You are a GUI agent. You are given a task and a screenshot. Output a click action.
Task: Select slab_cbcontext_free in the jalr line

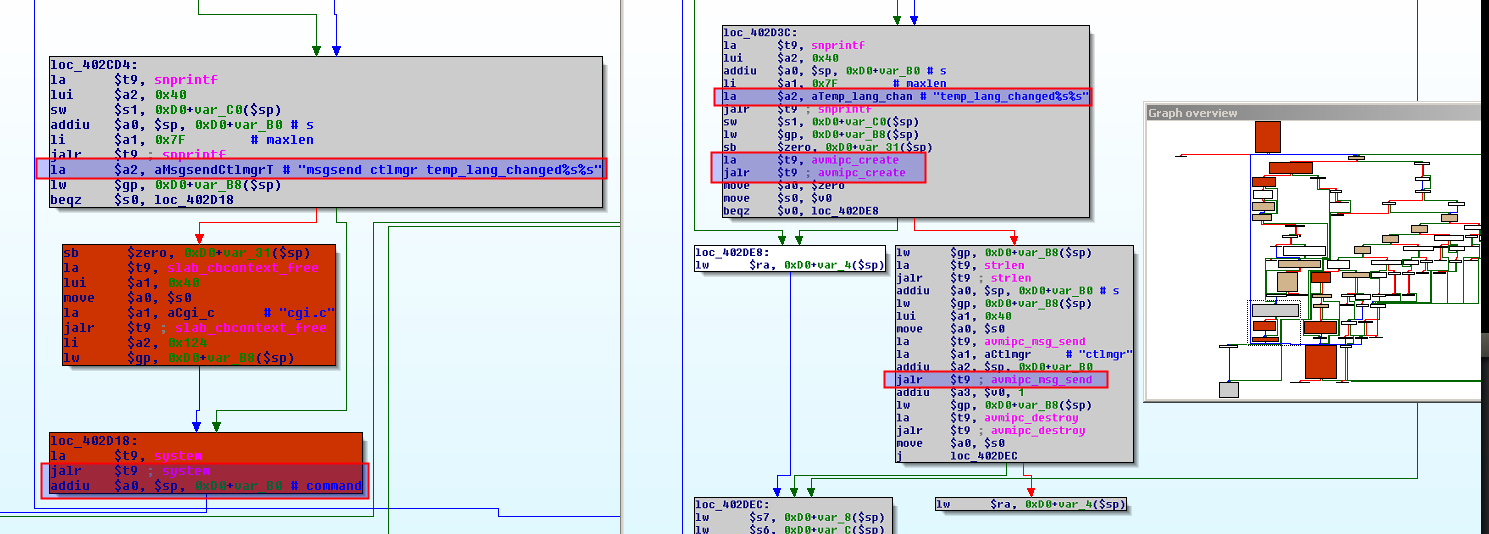pyautogui.click(x=250, y=328)
